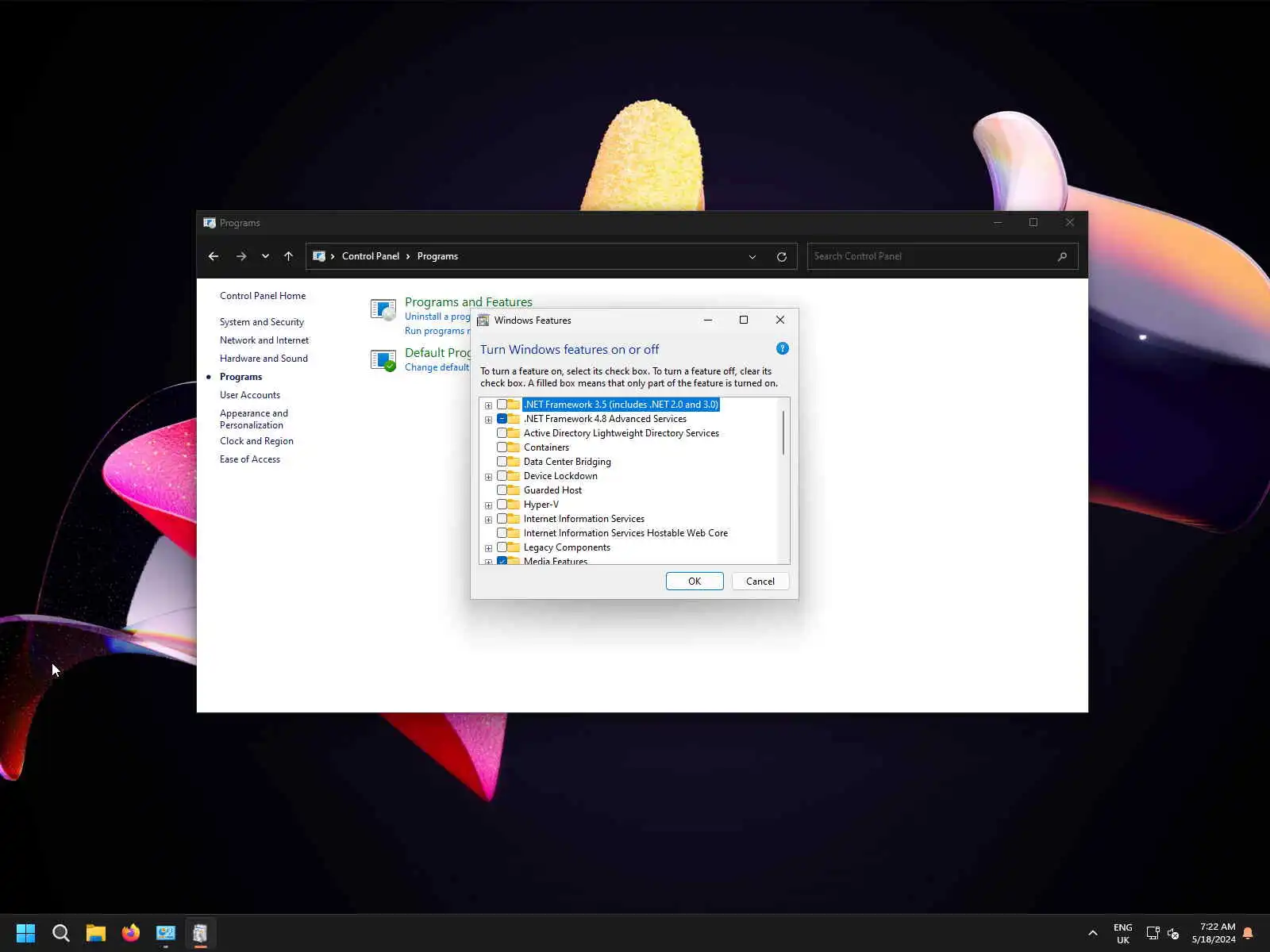
Task: Check the Data Center Bridging box
Action: (x=502, y=462)
